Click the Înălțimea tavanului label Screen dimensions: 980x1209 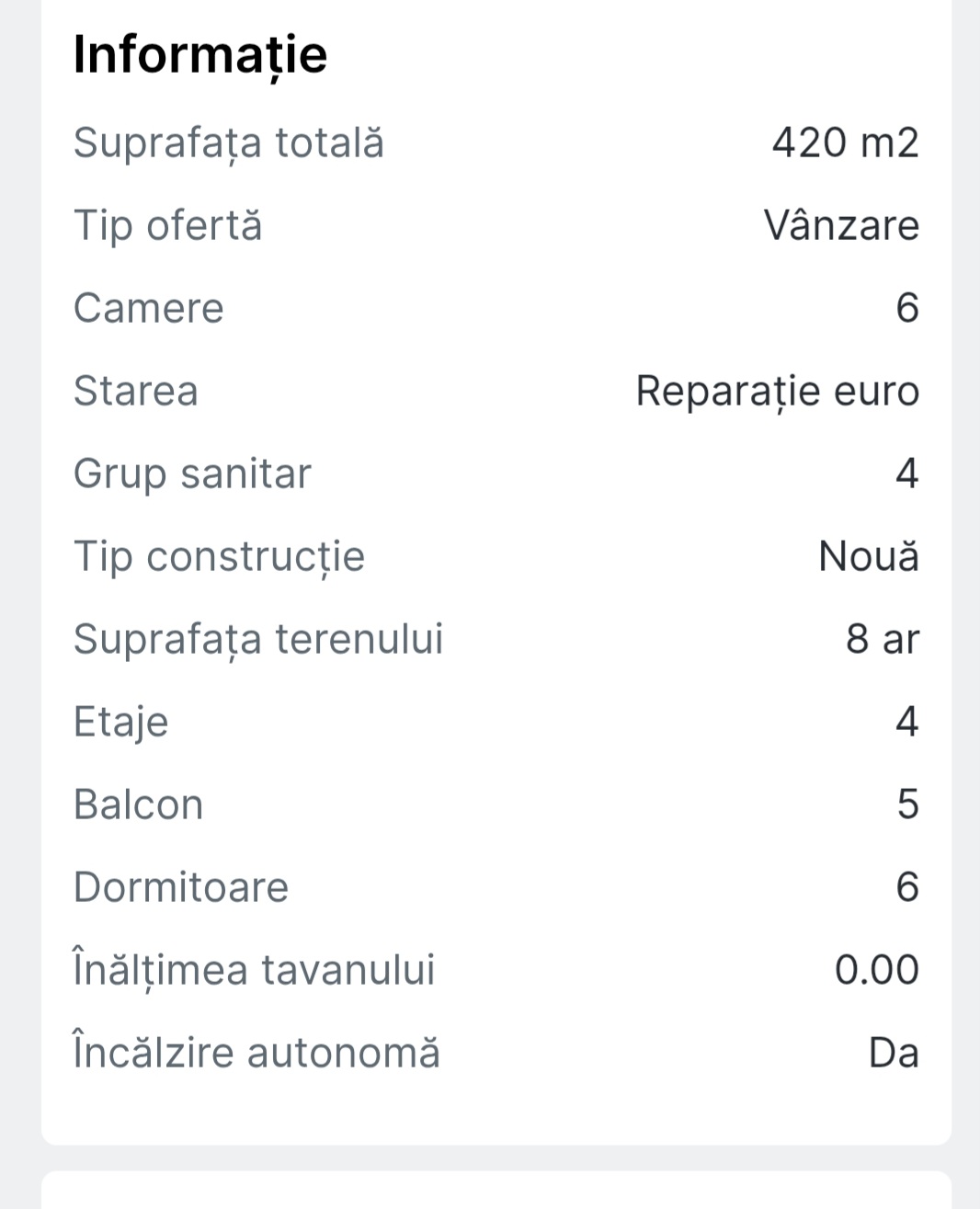254,971
